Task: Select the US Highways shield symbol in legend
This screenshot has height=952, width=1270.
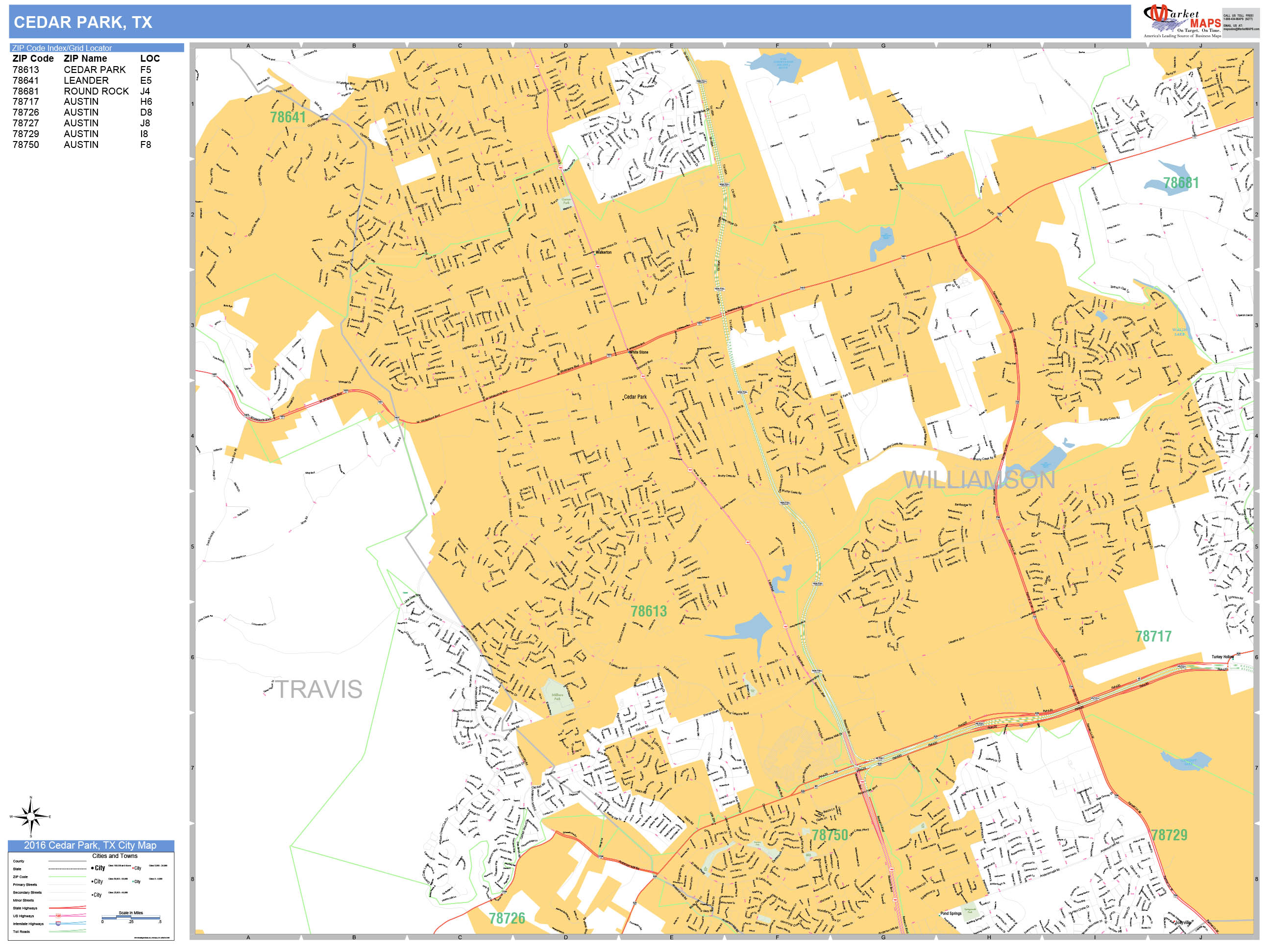Action: tap(58, 916)
